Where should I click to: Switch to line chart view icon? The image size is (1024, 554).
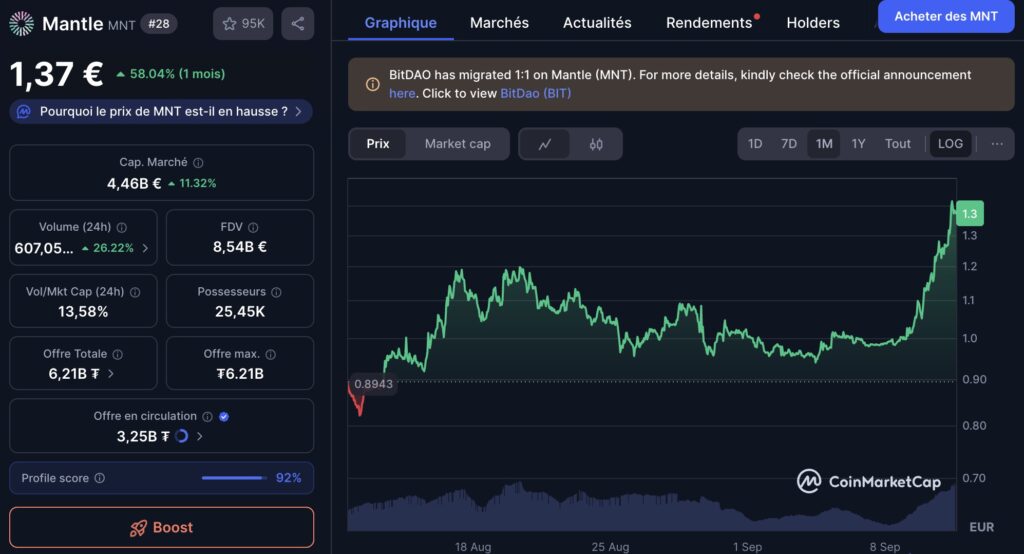(545, 144)
